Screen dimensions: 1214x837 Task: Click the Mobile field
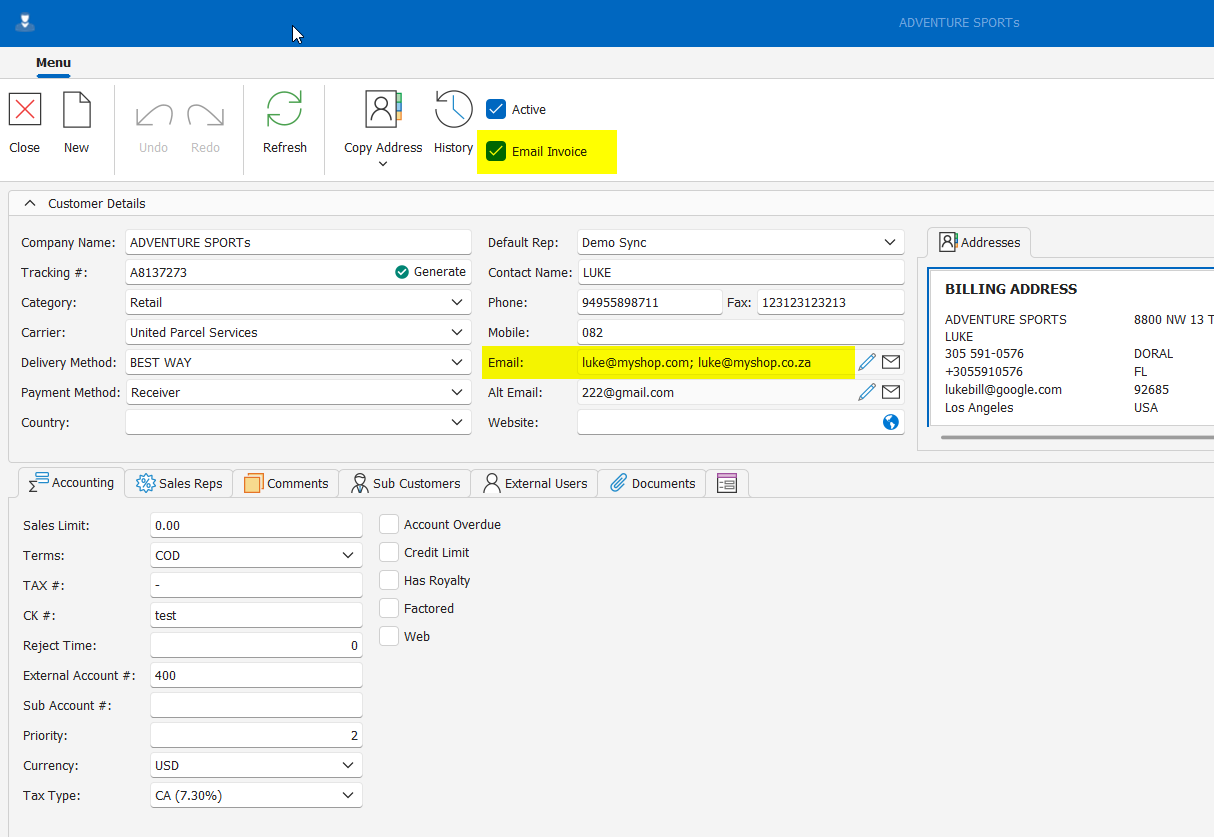741,332
